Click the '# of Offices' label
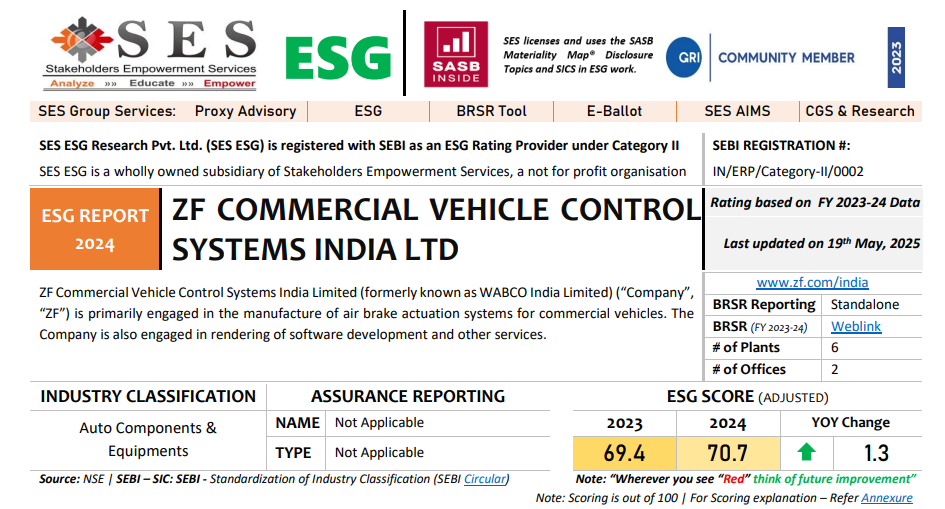Screen dimensions: 945x509 point(749,369)
